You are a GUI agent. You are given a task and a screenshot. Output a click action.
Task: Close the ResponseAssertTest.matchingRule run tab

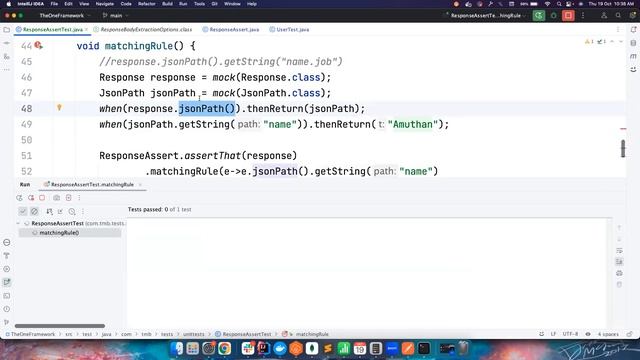click(140, 184)
